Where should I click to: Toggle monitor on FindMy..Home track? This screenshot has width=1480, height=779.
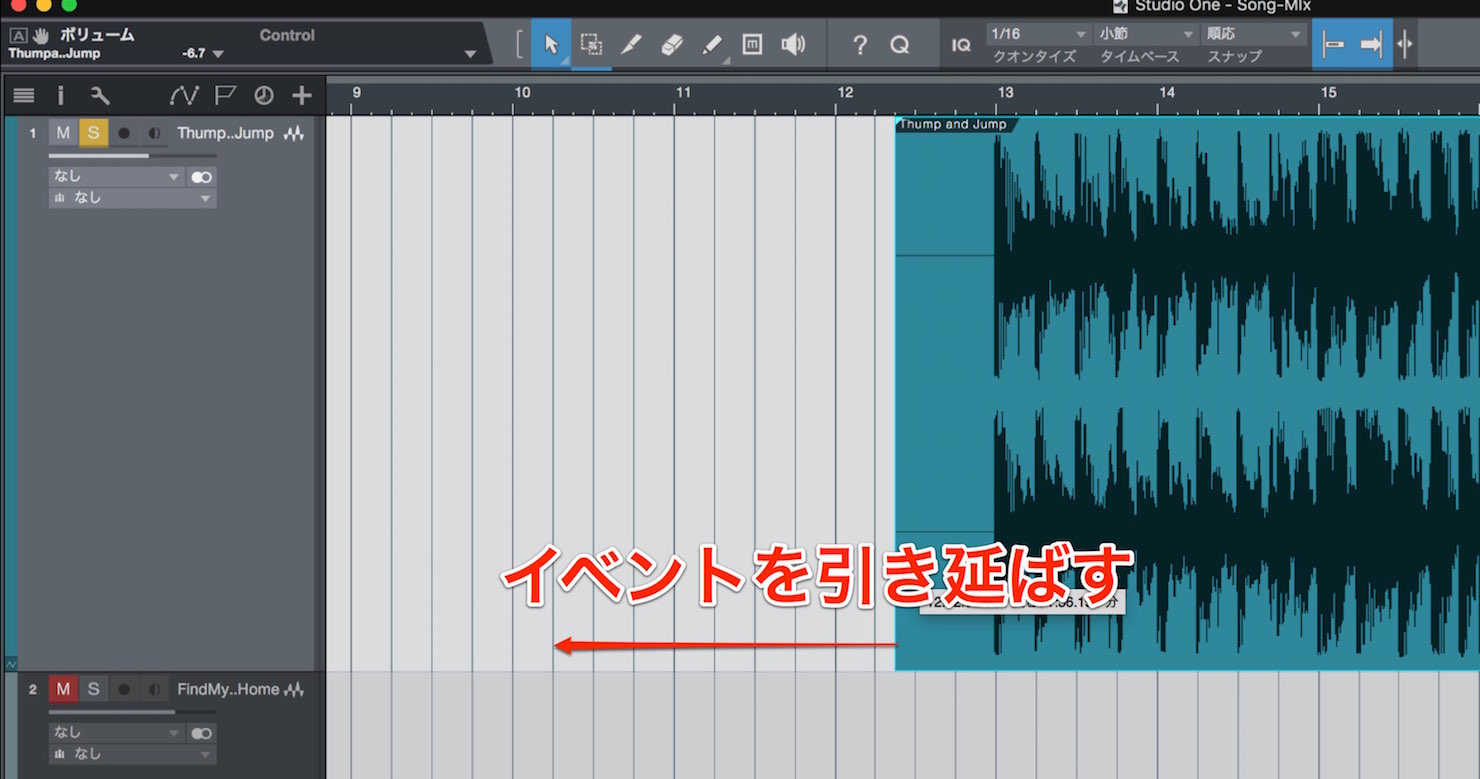(154, 689)
